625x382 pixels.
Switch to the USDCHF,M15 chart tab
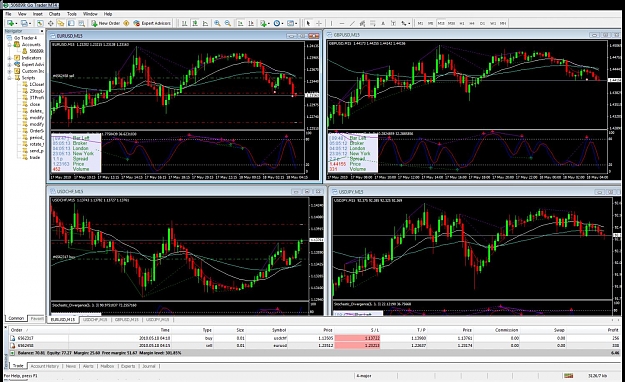[95, 320]
